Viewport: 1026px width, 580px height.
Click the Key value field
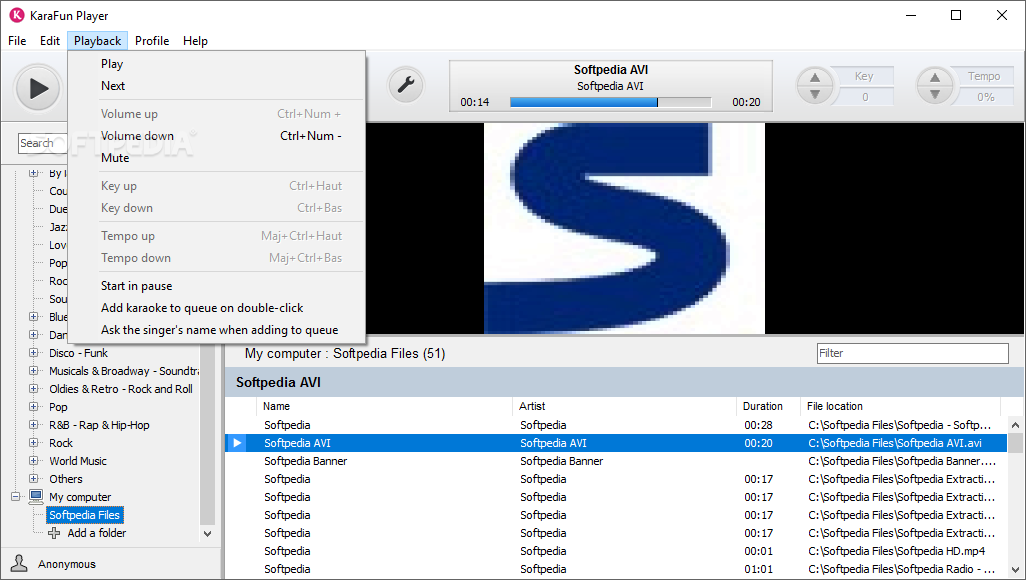click(x=864, y=97)
